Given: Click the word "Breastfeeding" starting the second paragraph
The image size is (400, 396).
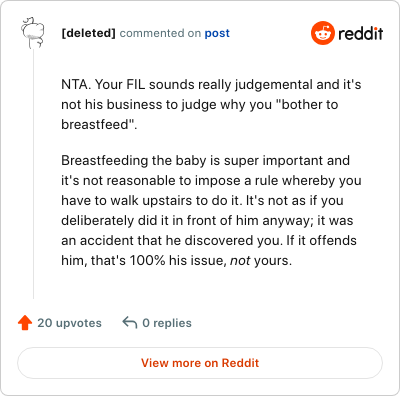Looking at the screenshot, I should (104, 160).
